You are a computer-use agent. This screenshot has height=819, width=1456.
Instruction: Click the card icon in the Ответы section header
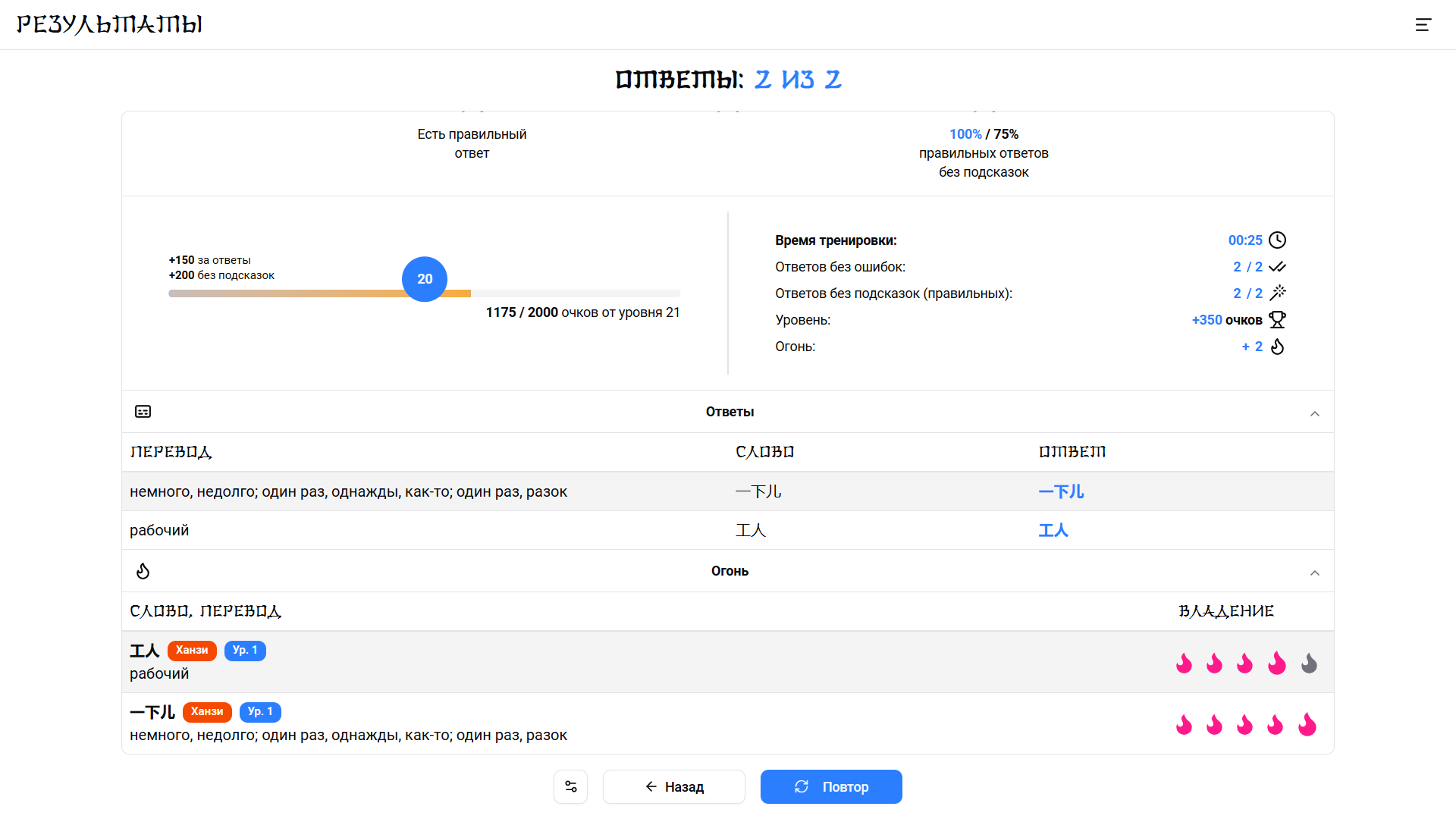143,411
